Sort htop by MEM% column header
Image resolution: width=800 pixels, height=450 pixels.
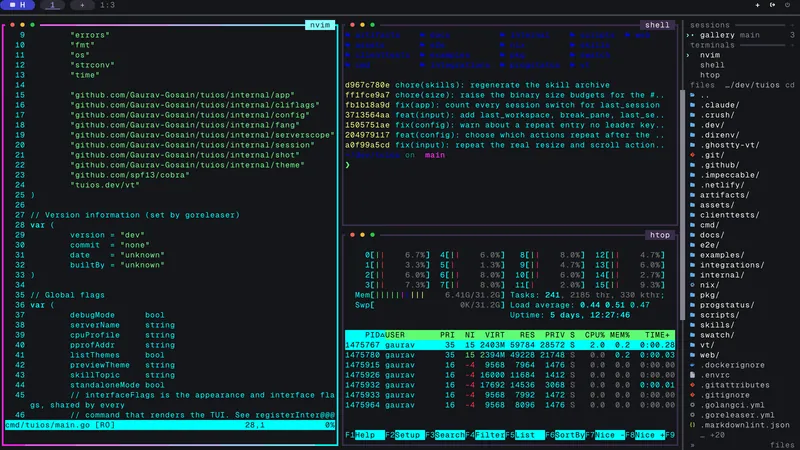619,335
